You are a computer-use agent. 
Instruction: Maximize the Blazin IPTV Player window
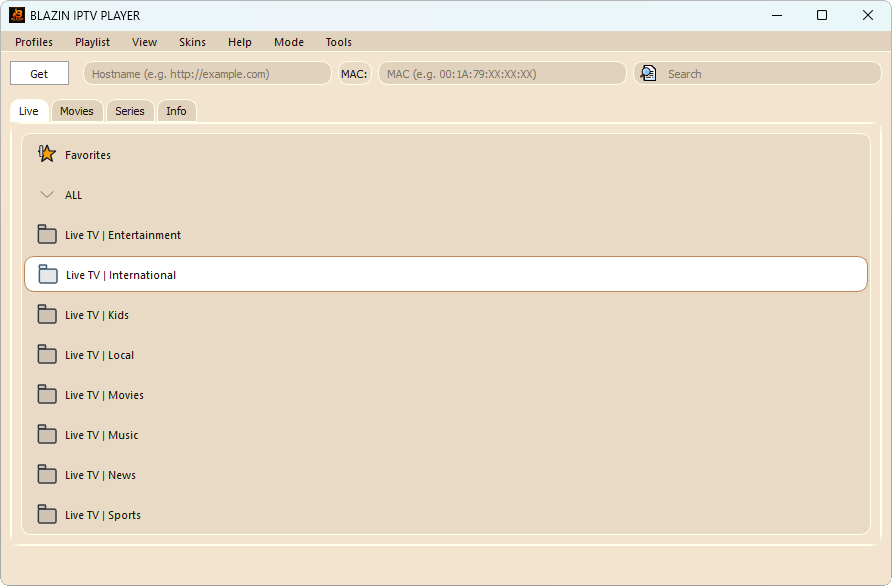[821, 15]
